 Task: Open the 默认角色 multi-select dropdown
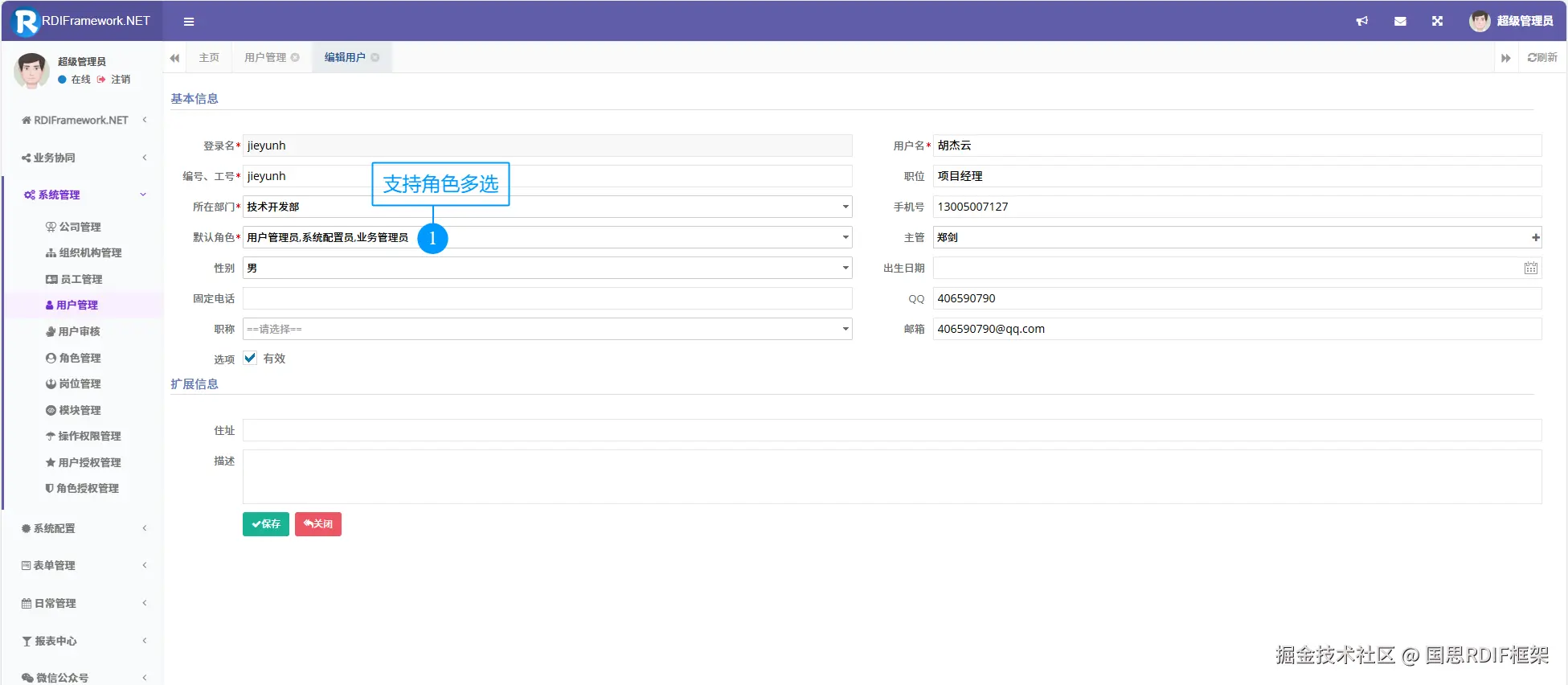tap(547, 237)
